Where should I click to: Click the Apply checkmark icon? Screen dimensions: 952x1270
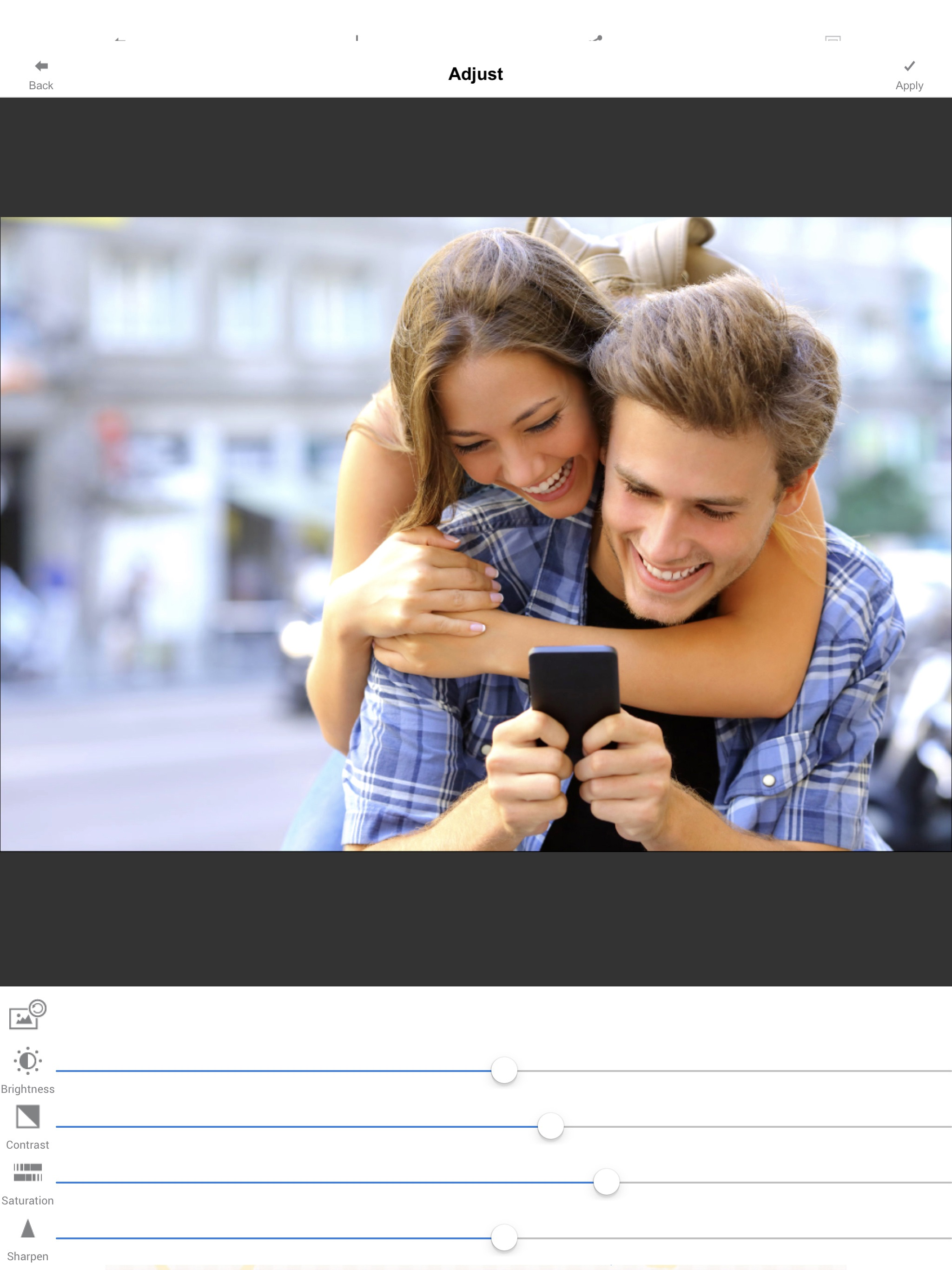(x=909, y=66)
